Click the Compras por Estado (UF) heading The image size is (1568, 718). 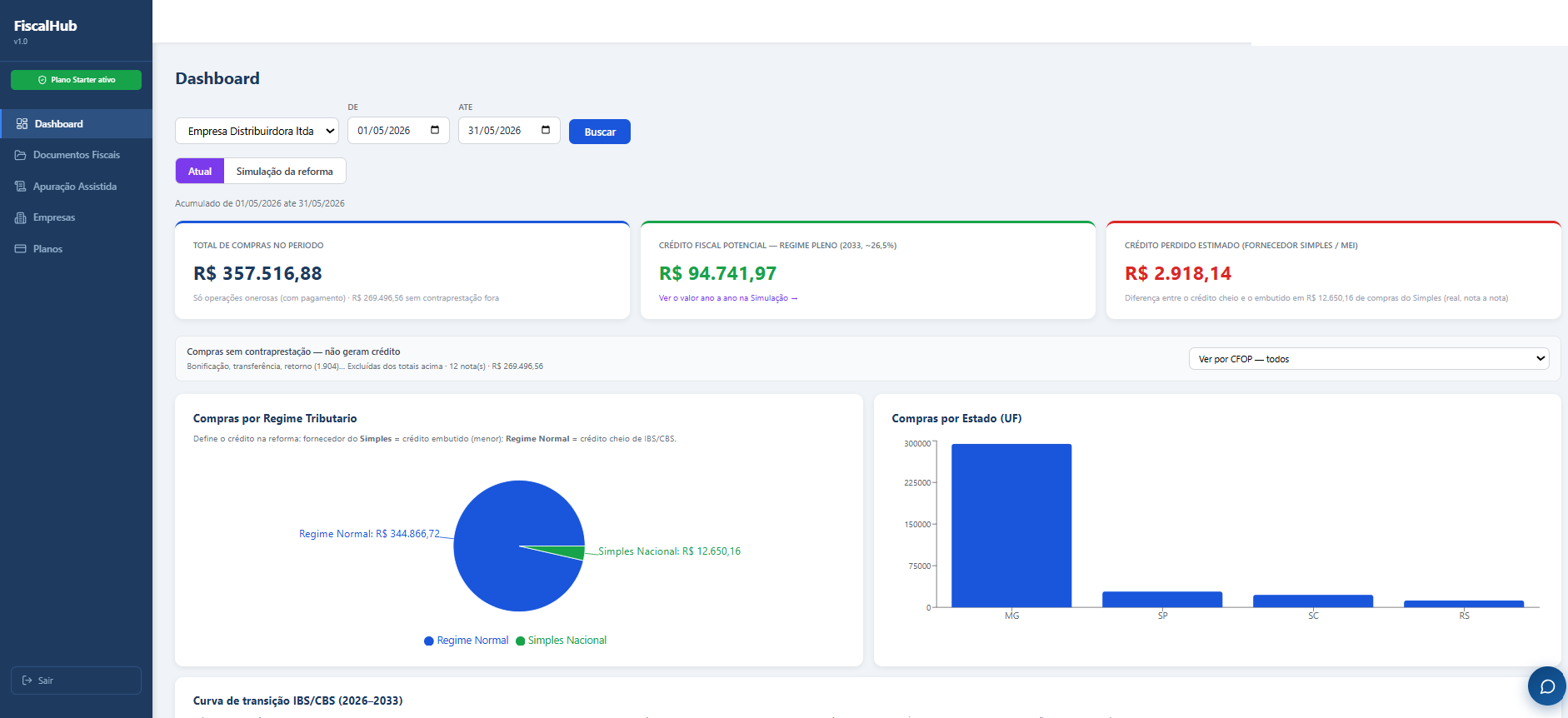(x=956, y=418)
